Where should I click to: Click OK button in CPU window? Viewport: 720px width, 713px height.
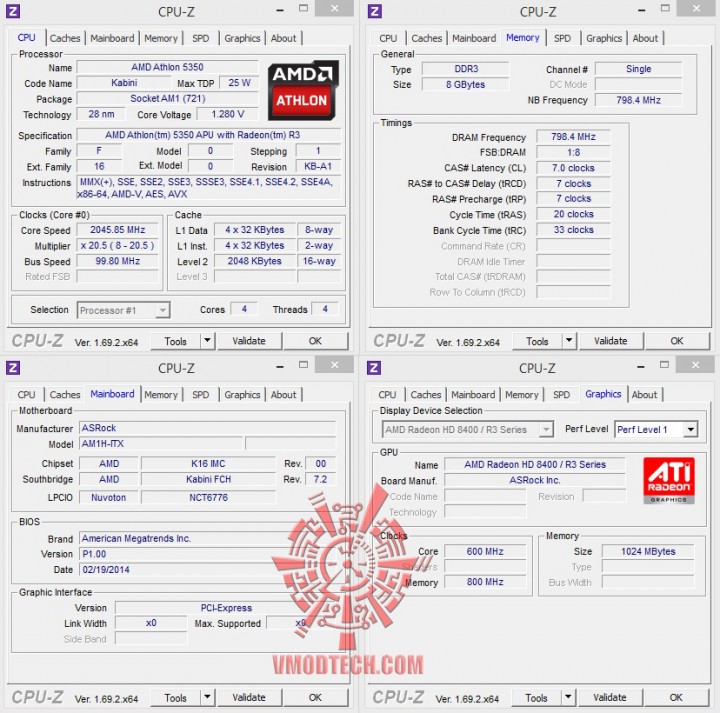(315, 341)
